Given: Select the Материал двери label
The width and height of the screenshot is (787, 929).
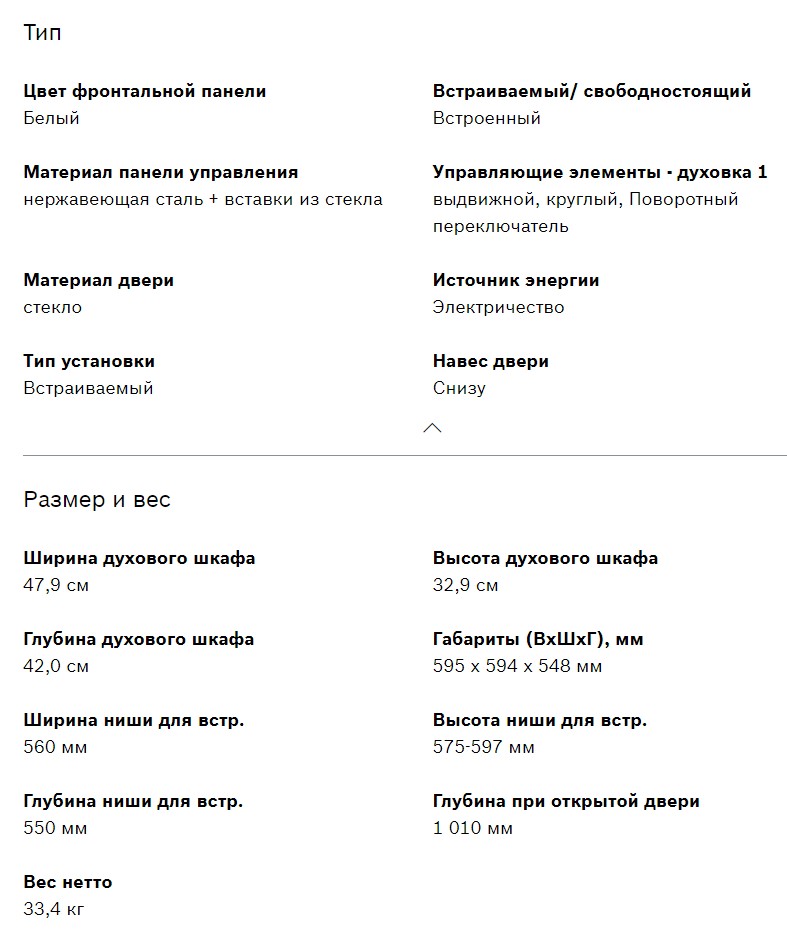Looking at the screenshot, I should coord(98,280).
